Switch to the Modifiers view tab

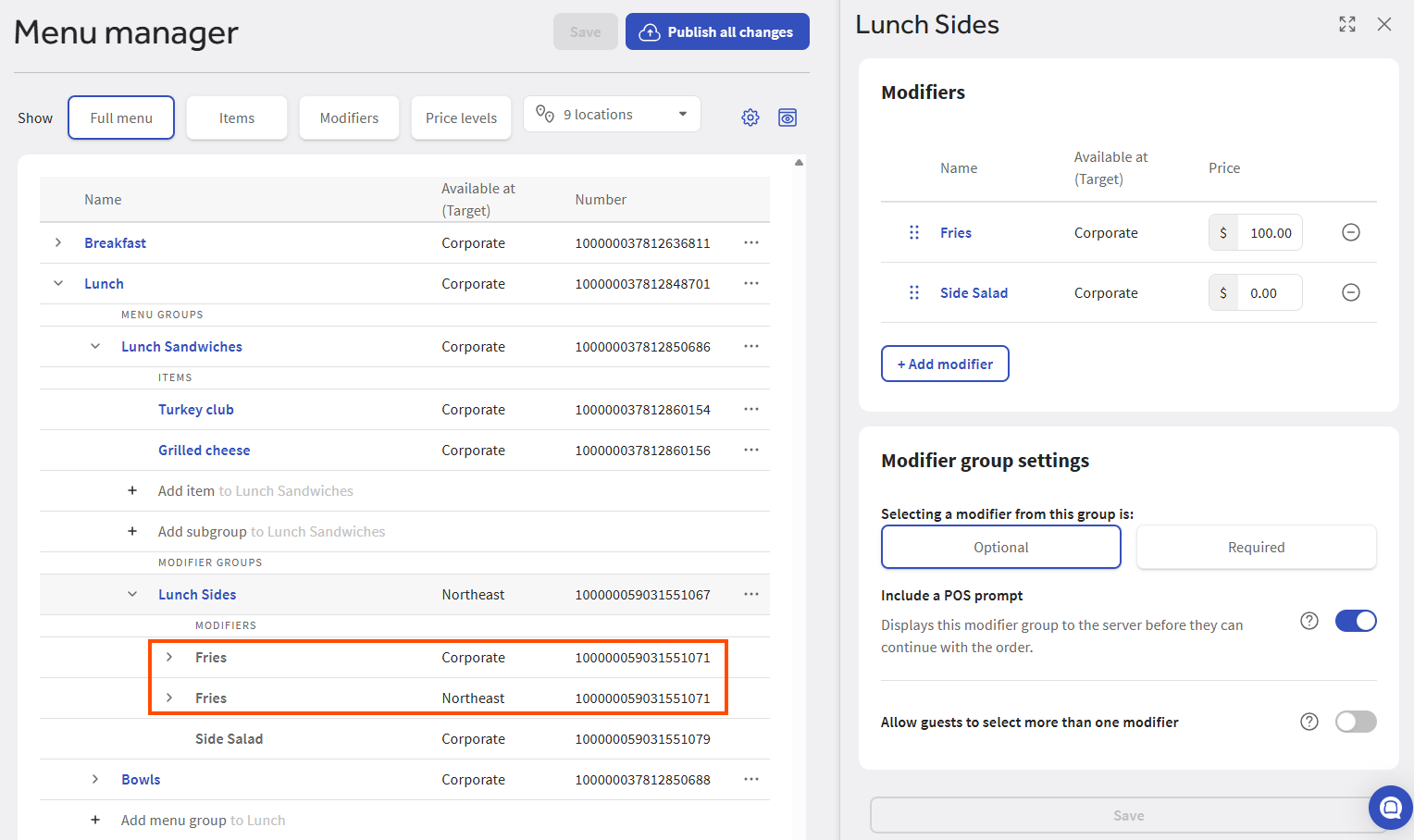click(349, 117)
